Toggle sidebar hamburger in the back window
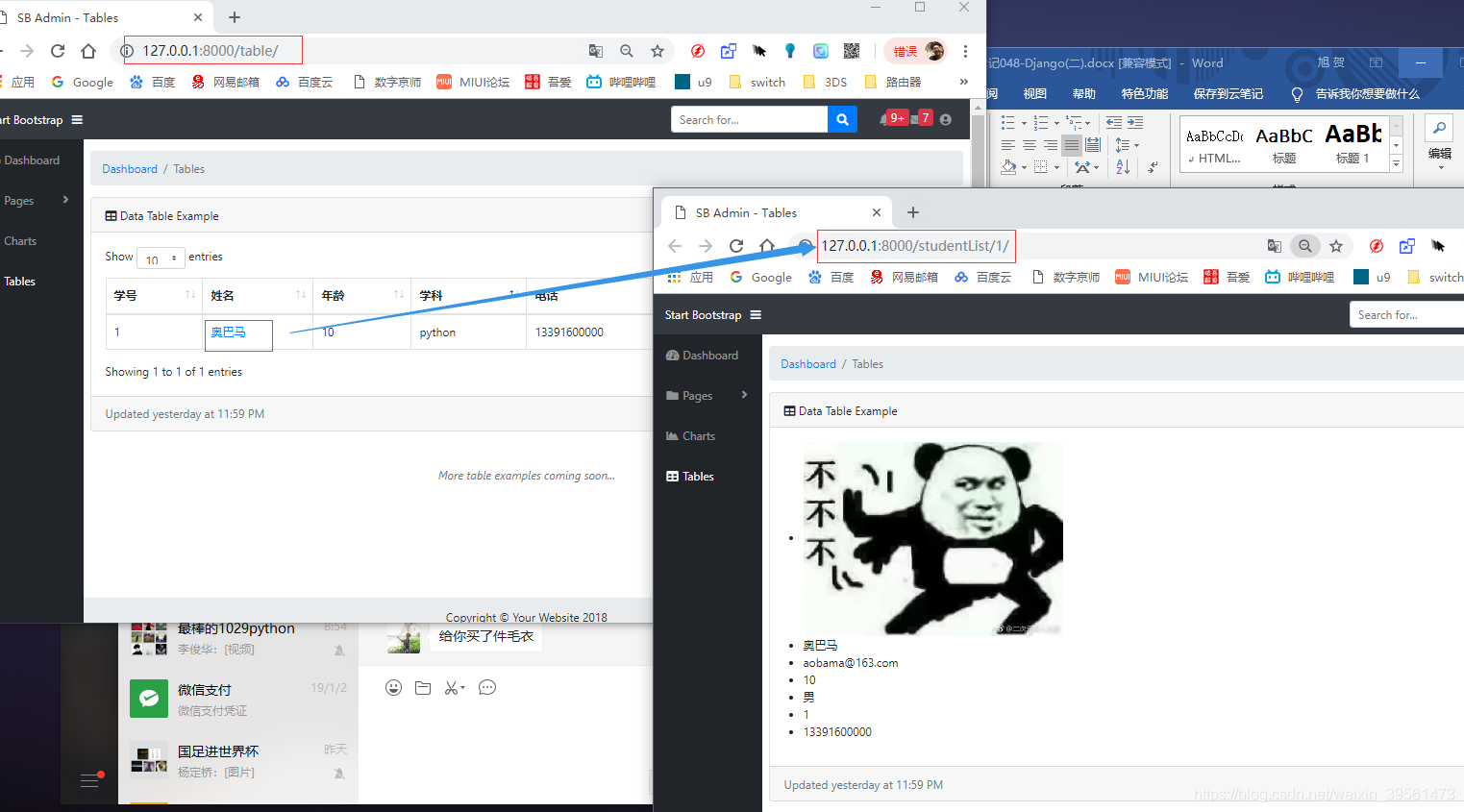The image size is (1464, 812). (77, 120)
